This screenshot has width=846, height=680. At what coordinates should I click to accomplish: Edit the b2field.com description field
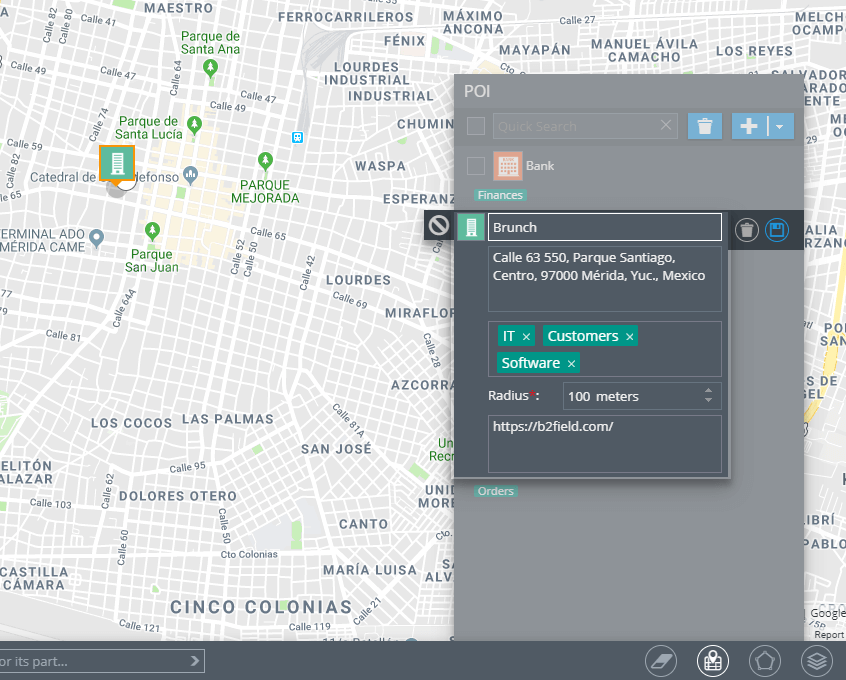coord(605,444)
